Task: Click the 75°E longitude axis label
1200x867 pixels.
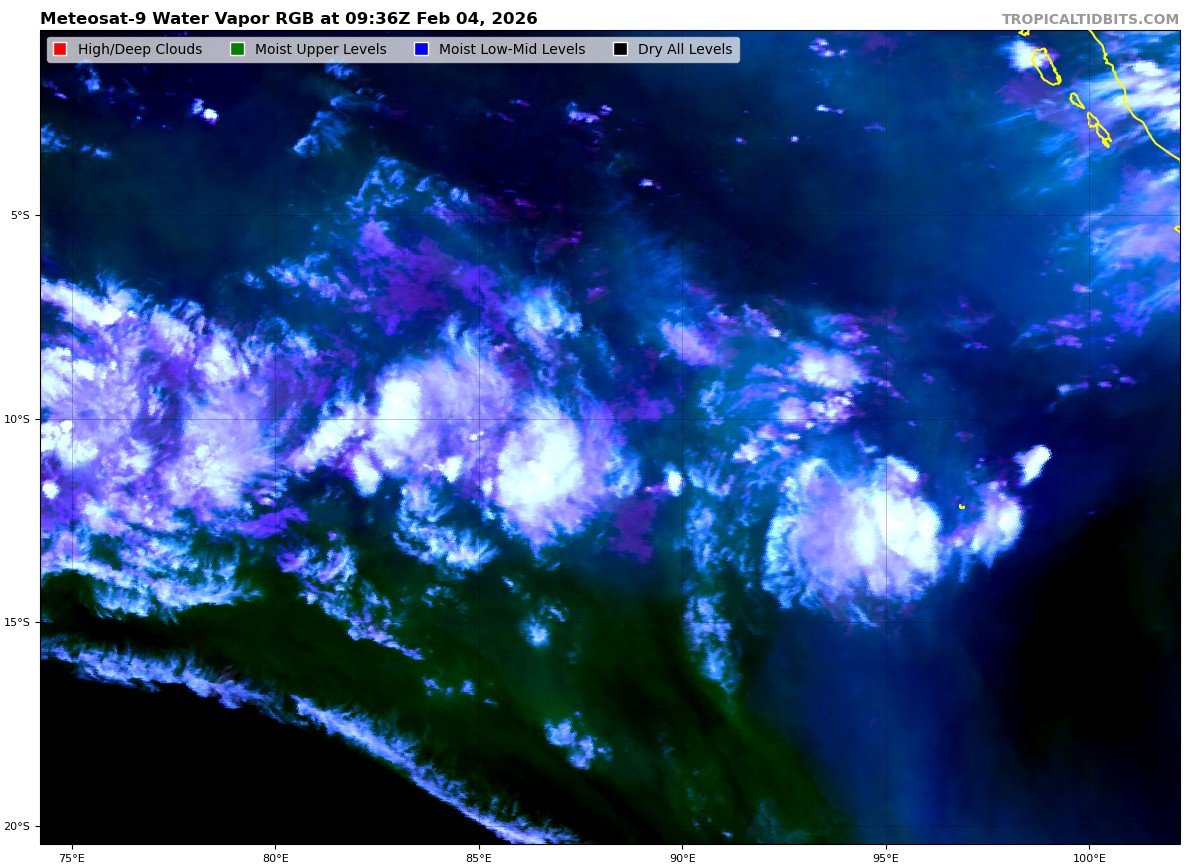Action: 72,857
